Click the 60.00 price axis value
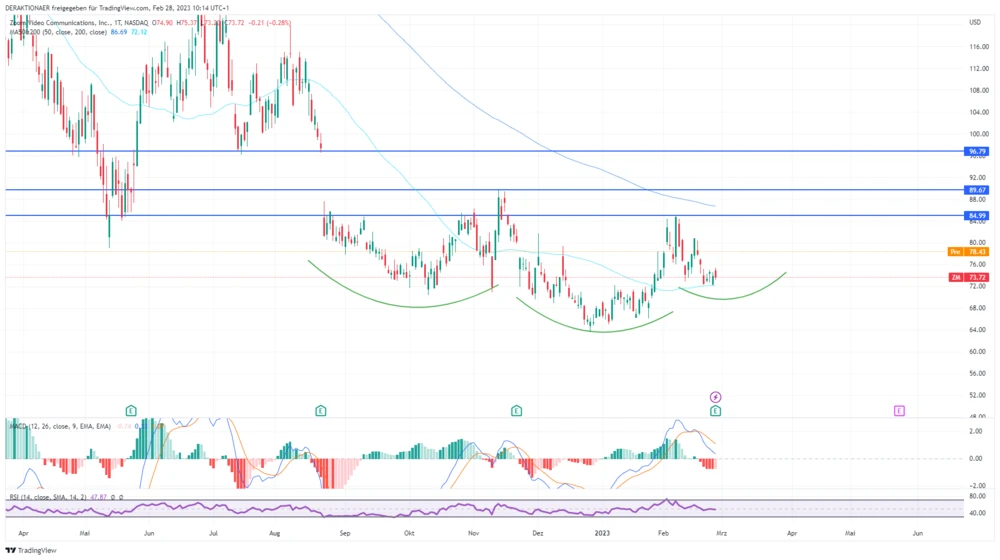Screen dimensions: 1000x560 point(979,351)
